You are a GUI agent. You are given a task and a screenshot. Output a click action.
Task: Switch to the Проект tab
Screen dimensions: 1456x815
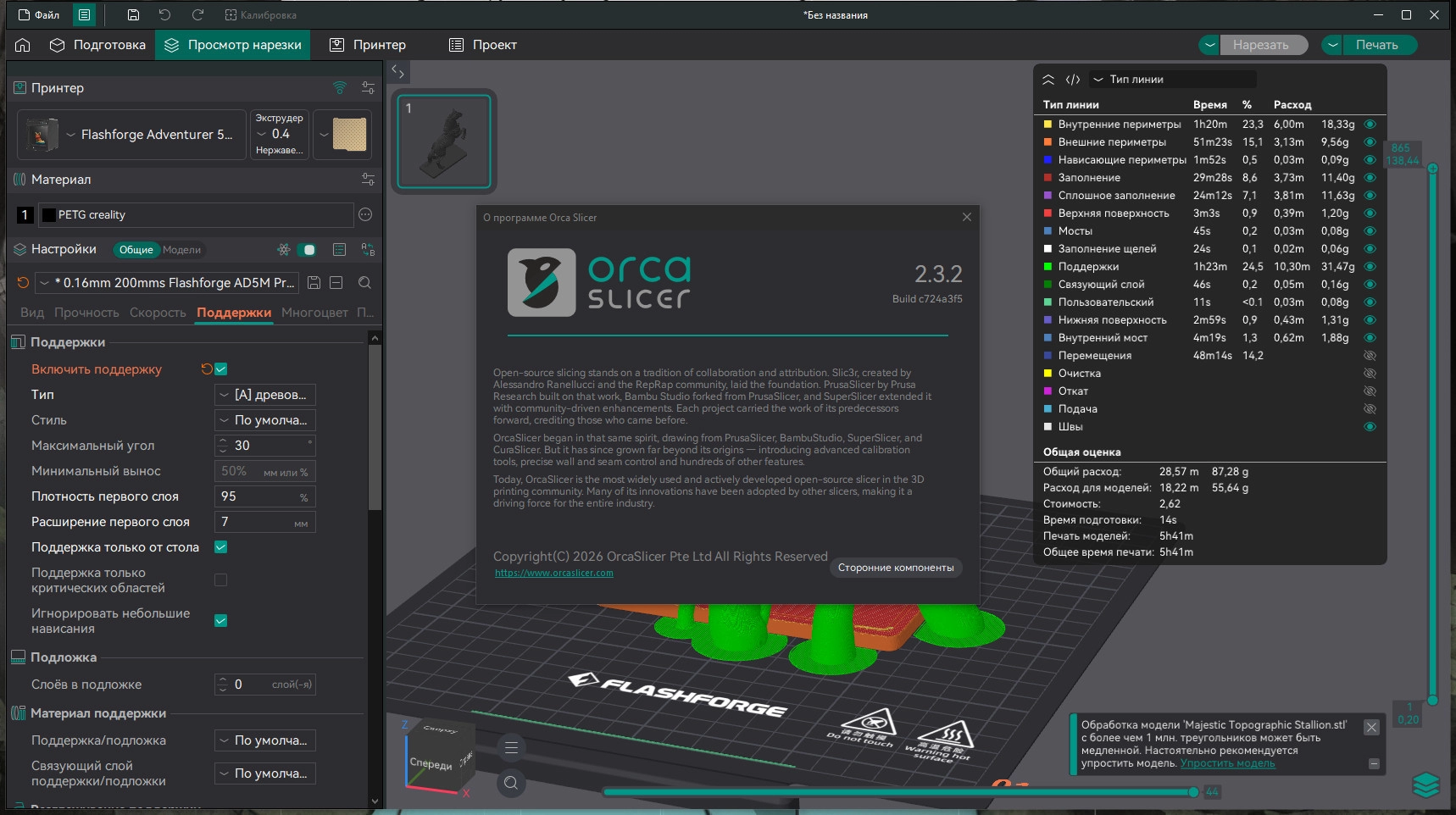[x=483, y=45]
